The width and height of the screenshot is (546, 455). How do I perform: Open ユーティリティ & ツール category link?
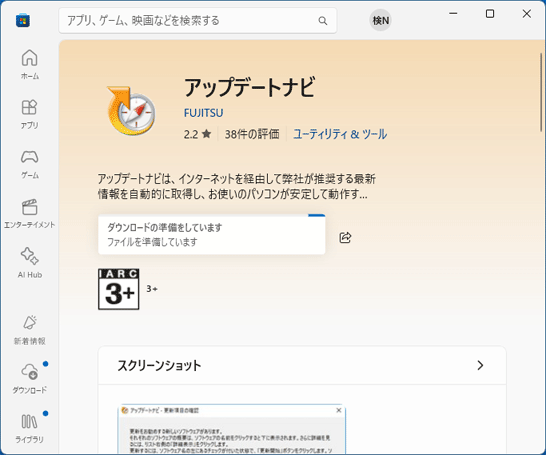click(x=340, y=134)
